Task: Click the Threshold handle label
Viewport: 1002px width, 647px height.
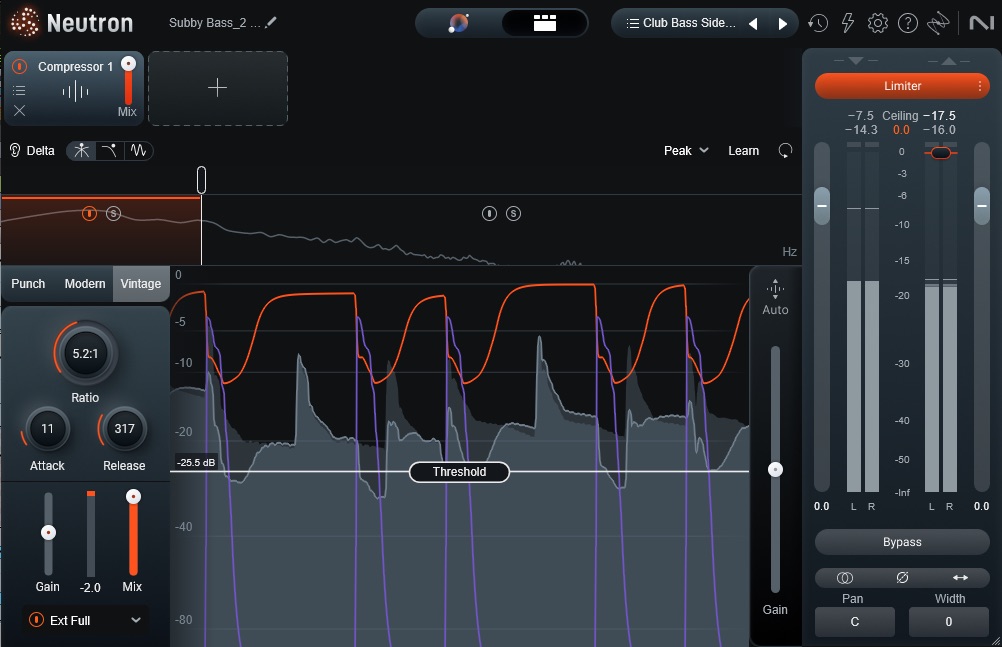Action: tap(459, 472)
